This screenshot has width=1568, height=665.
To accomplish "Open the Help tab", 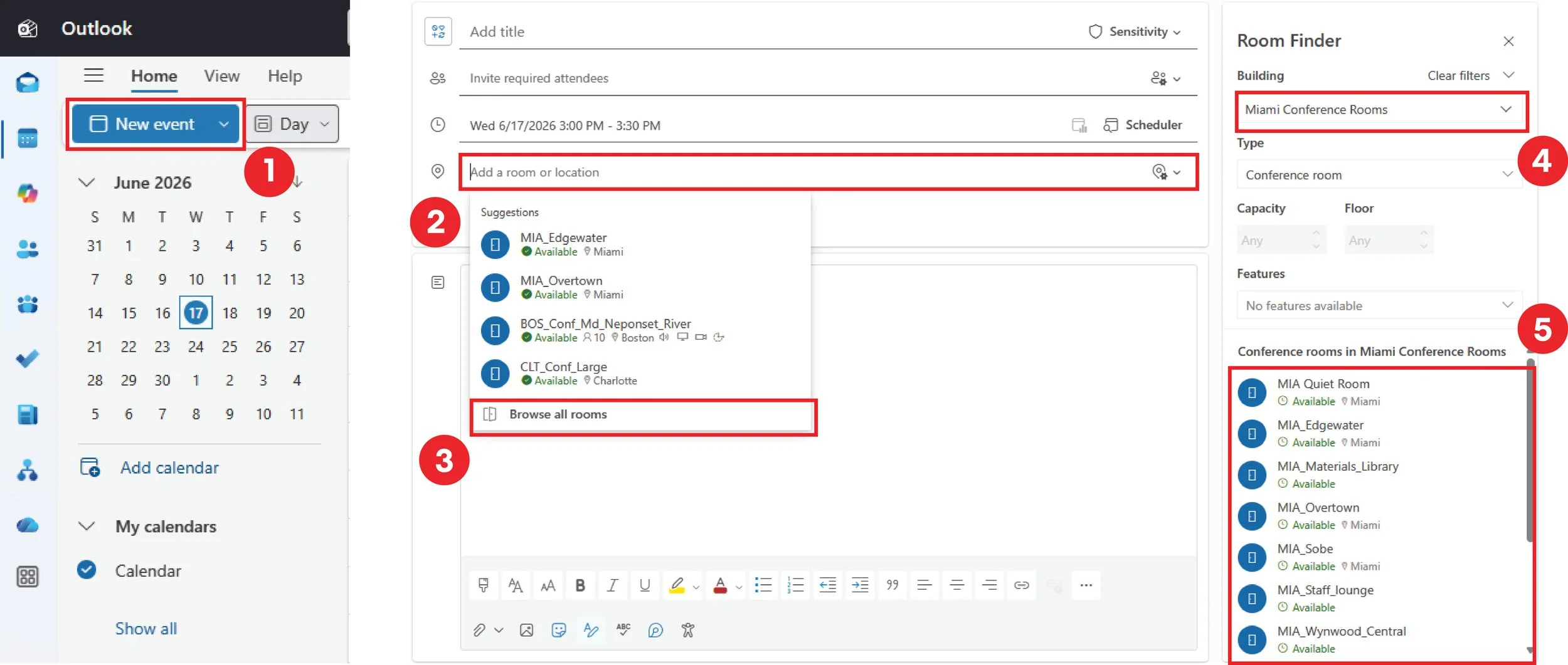I will [x=285, y=76].
